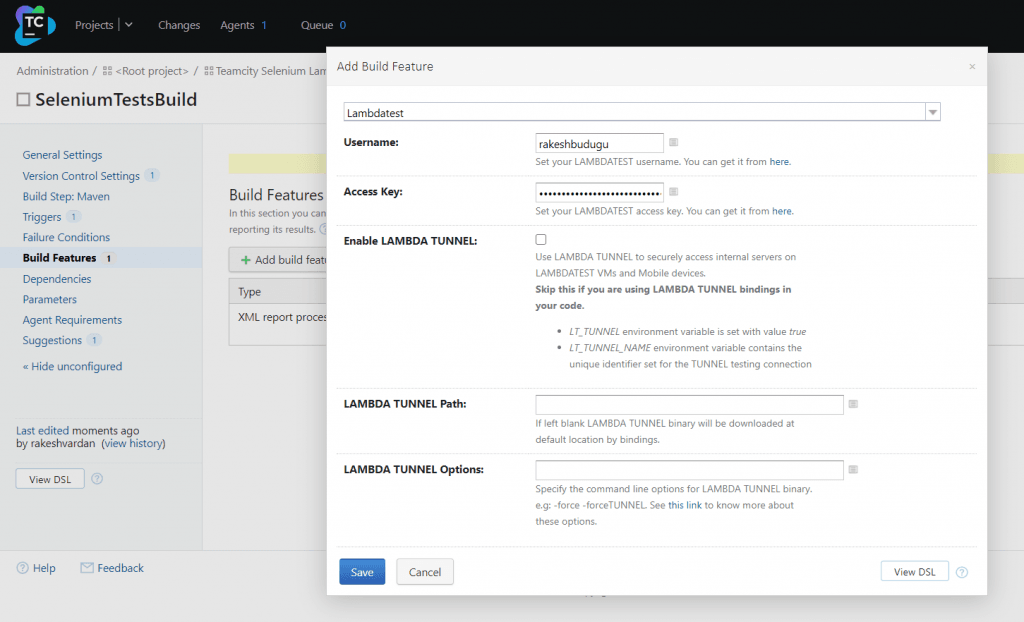Viewport: 1024px width, 622px height.
Task: Open Feedback via the envelope icon
Action: 87,568
